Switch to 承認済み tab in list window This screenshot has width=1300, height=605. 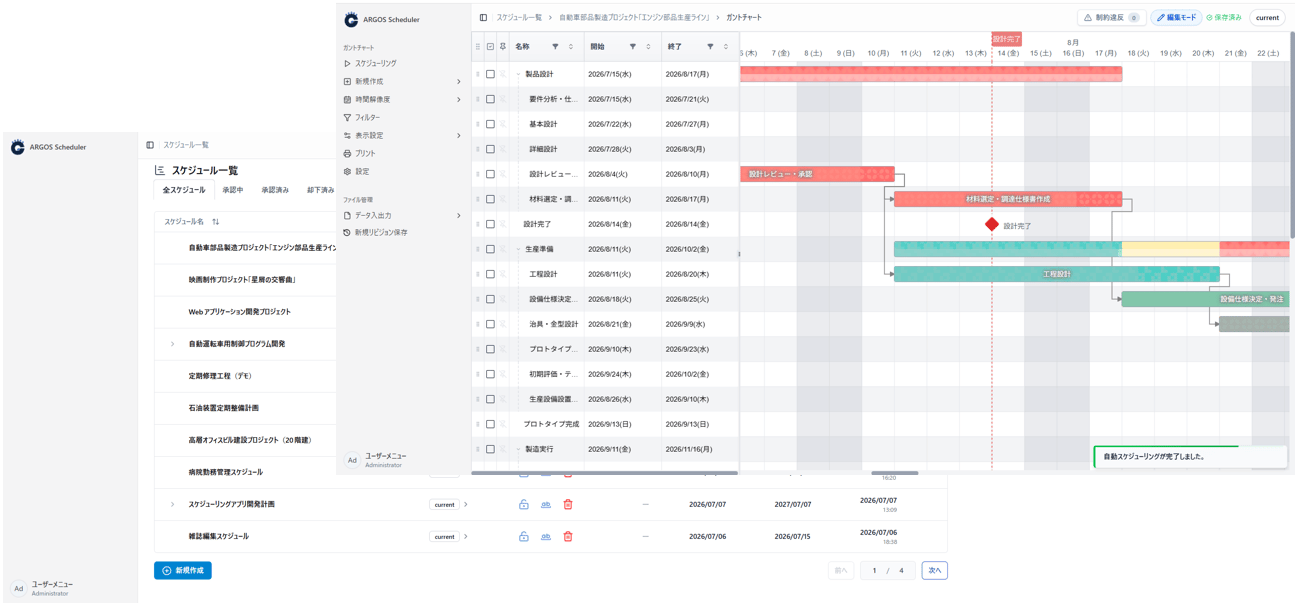coord(275,190)
